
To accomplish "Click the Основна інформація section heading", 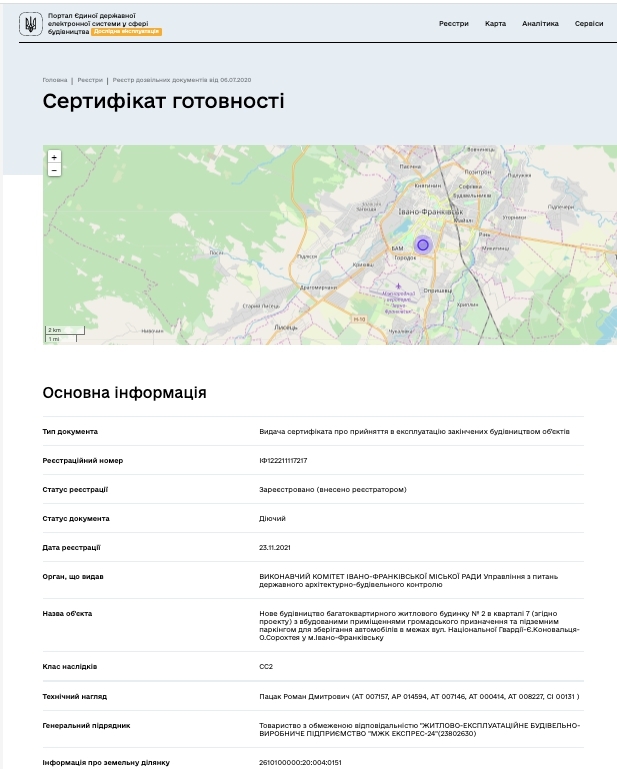I will coord(125,393).
